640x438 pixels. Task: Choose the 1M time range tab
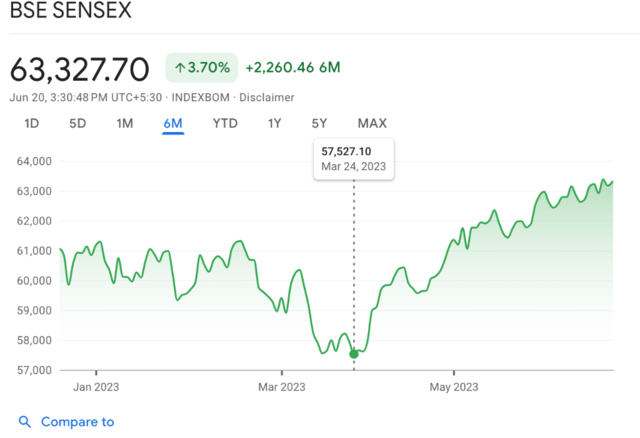(x=125, y=123)
